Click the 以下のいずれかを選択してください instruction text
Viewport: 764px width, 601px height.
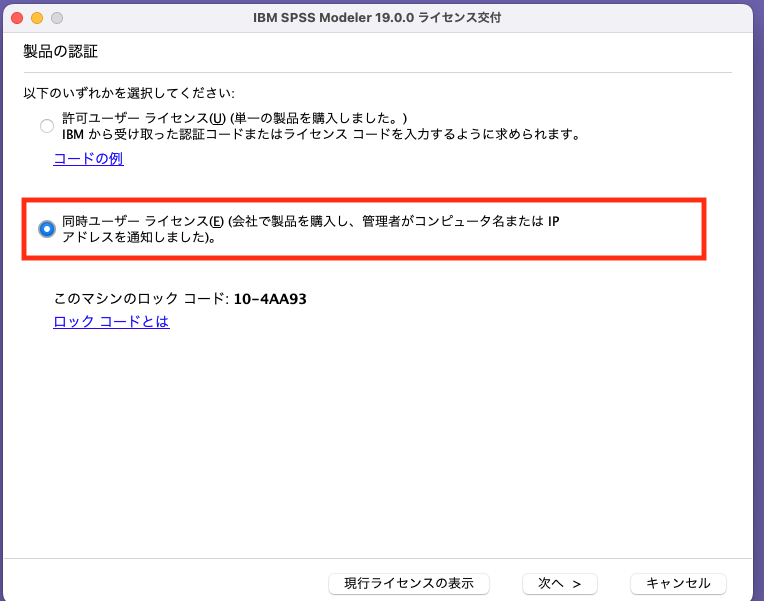coord(129,93)
